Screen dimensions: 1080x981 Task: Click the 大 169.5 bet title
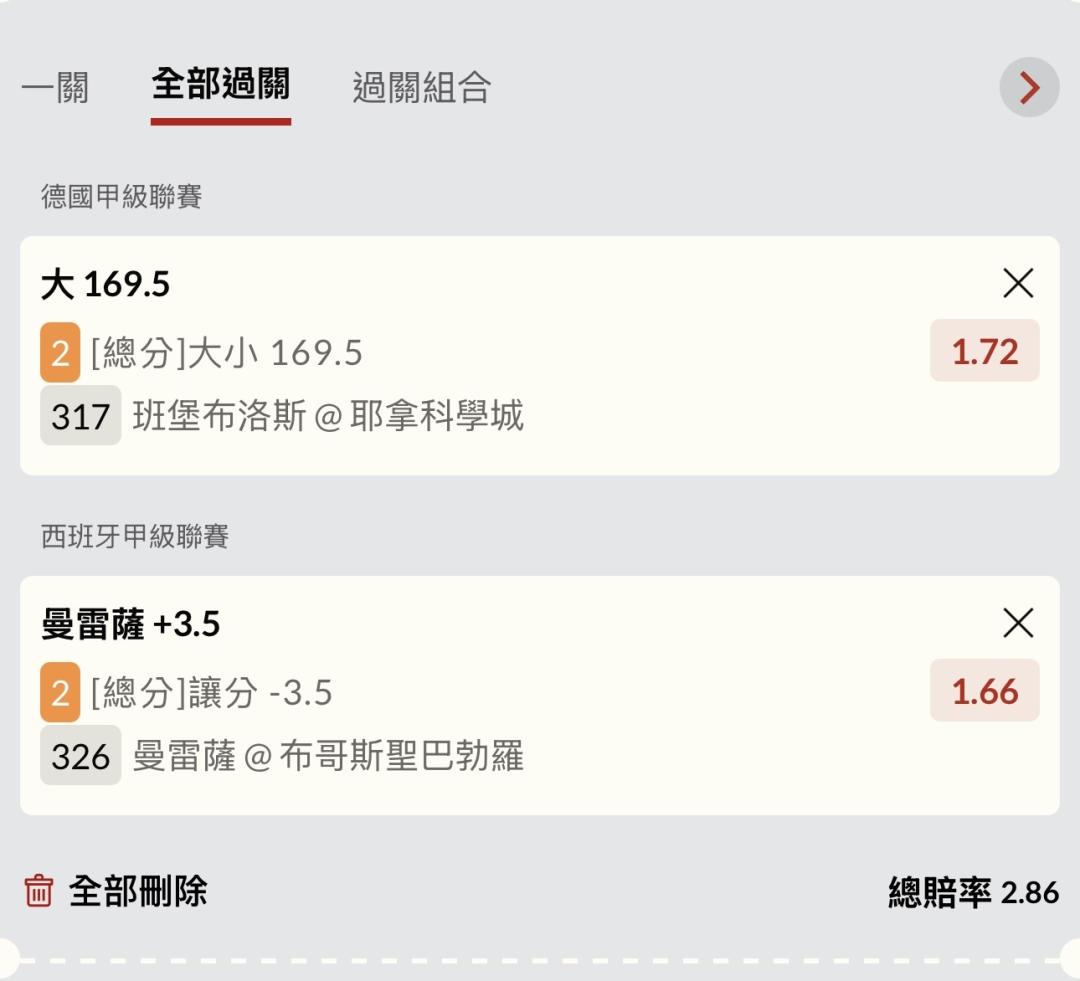[106, 286]
